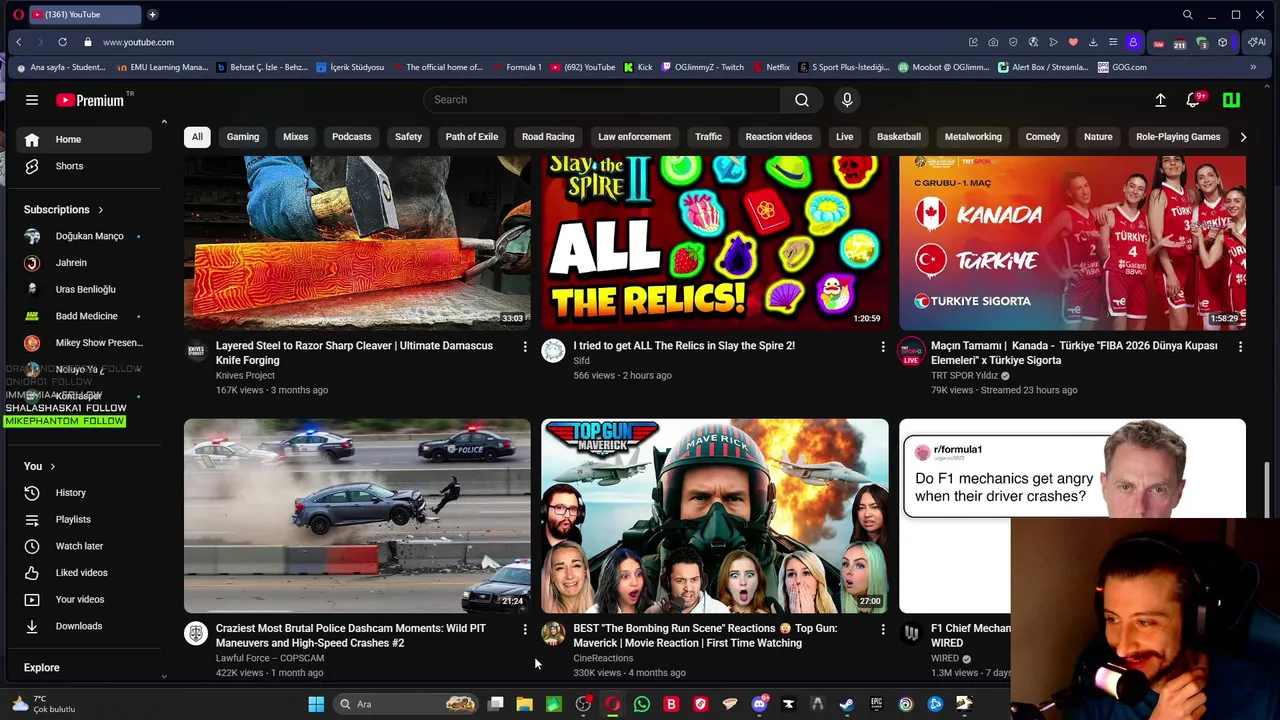Open Playlists in the sidebar
Viewport: 1280px width, 720px height.
83,520
